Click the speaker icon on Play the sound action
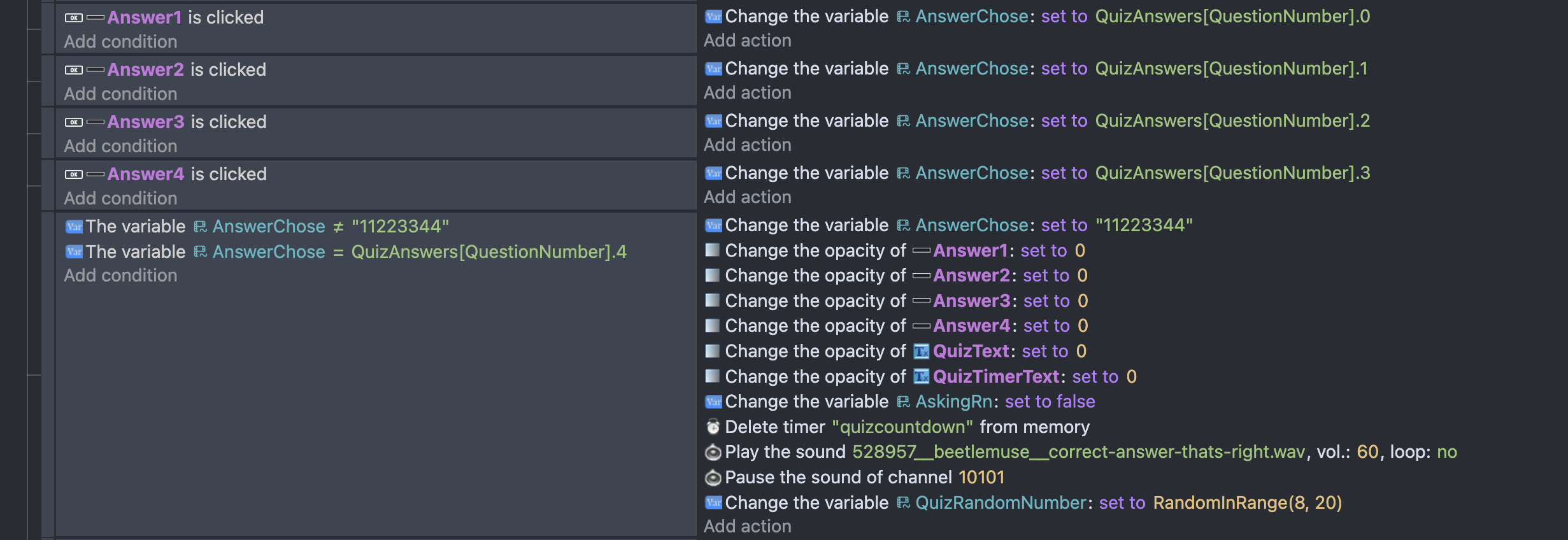 (x=713, y=452)
